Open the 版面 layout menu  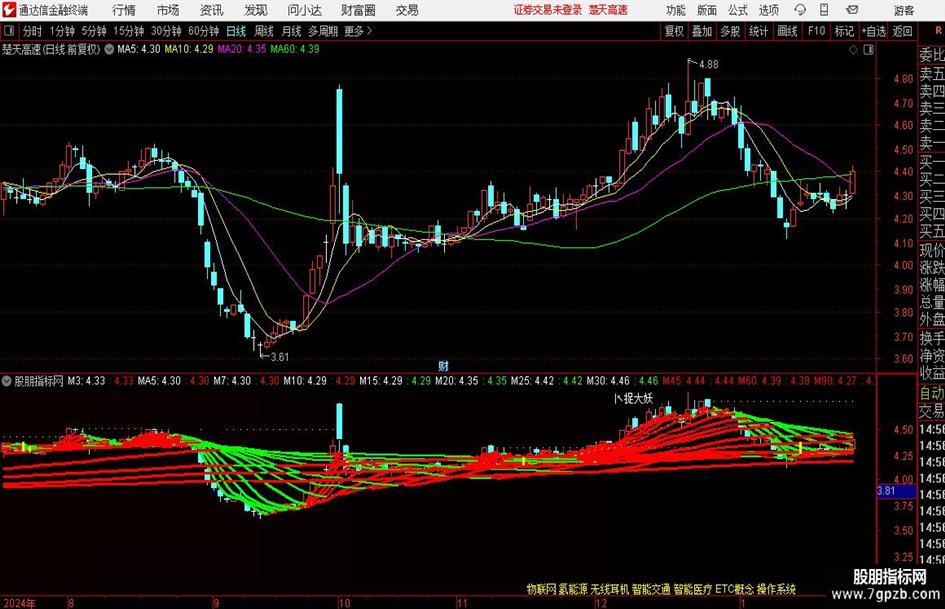[707, 10]
